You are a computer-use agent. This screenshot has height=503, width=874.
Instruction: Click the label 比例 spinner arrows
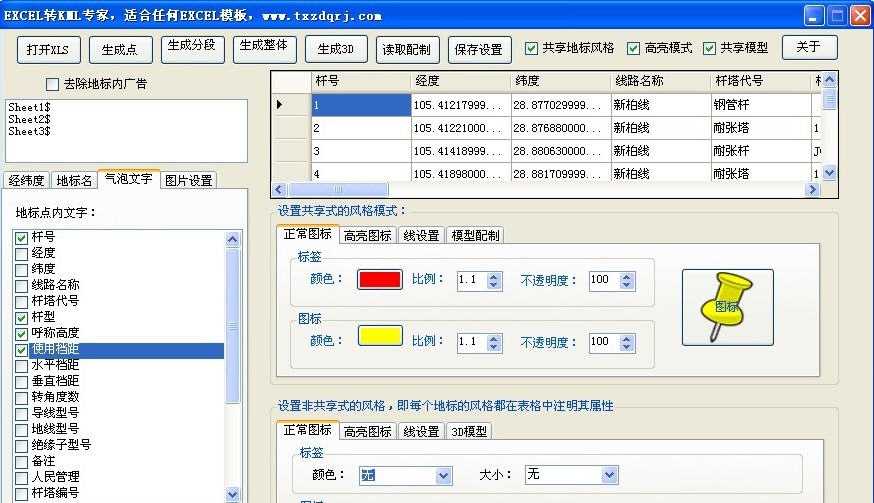click(493, 281)
